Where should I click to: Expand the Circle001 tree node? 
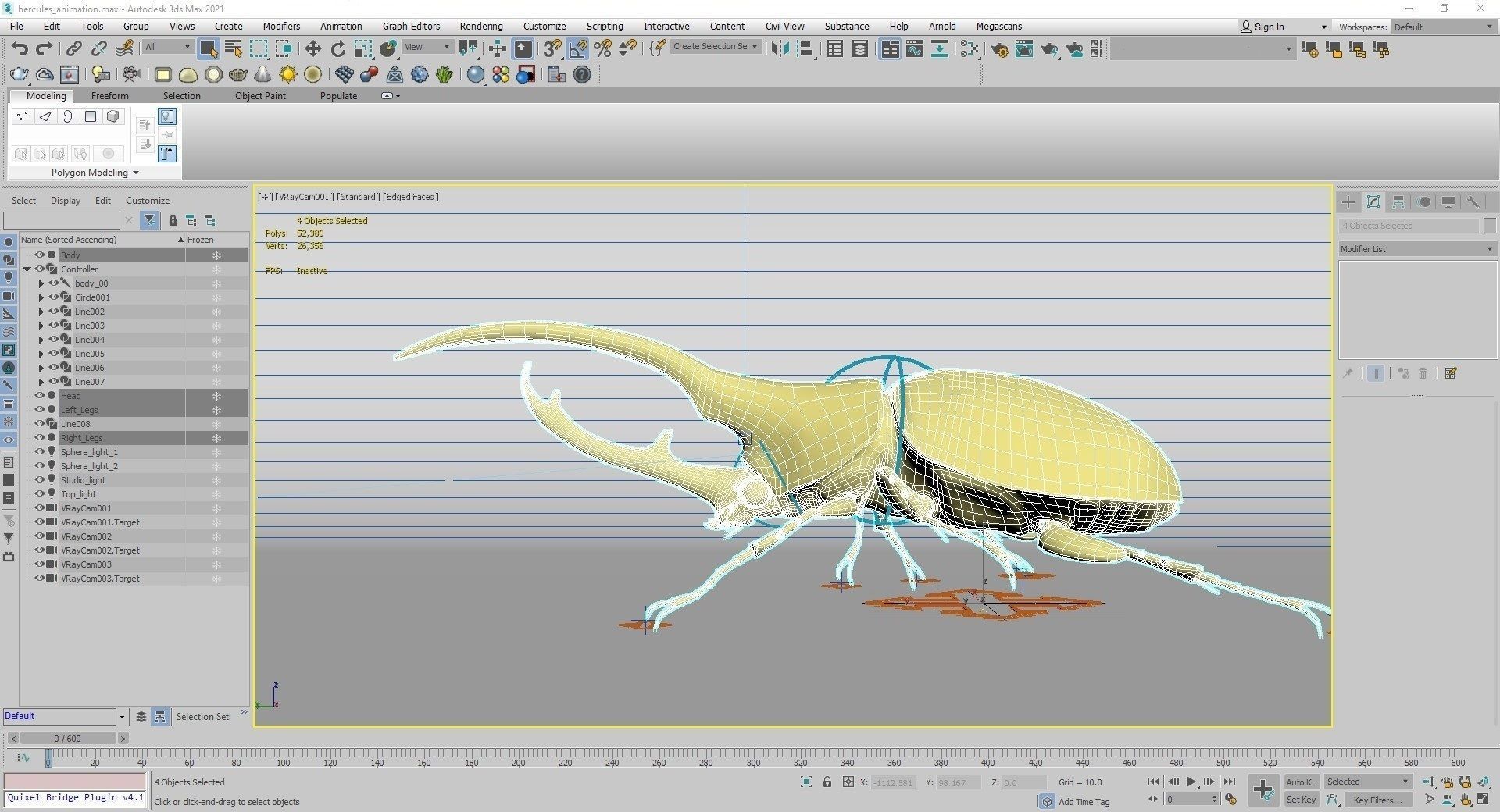41,297
